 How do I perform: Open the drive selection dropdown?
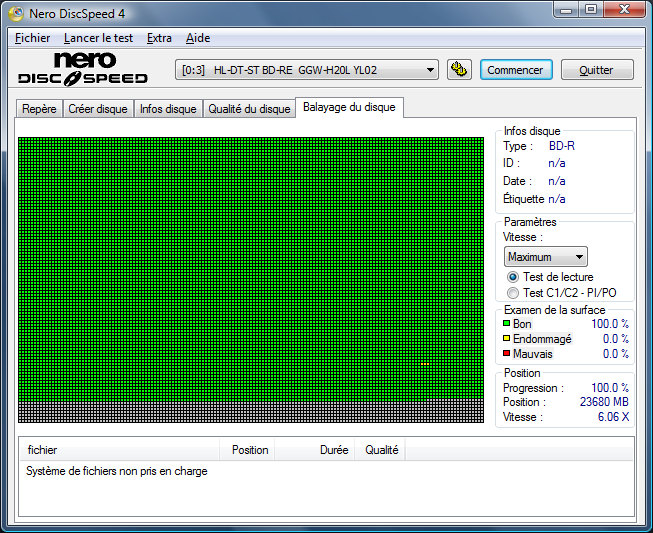tap(308, 70)
